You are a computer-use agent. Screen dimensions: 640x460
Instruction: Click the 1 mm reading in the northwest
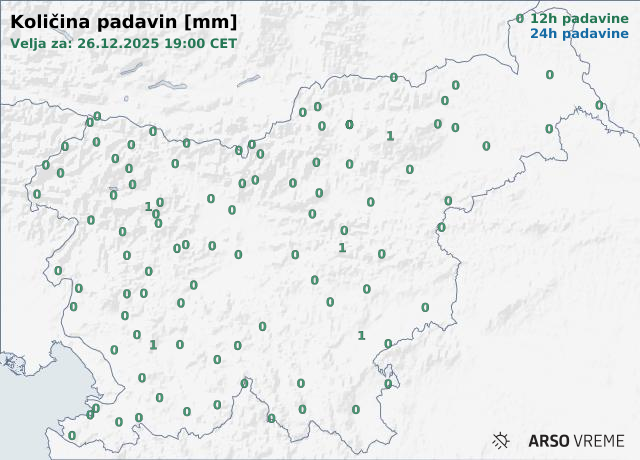pos(148,207)
